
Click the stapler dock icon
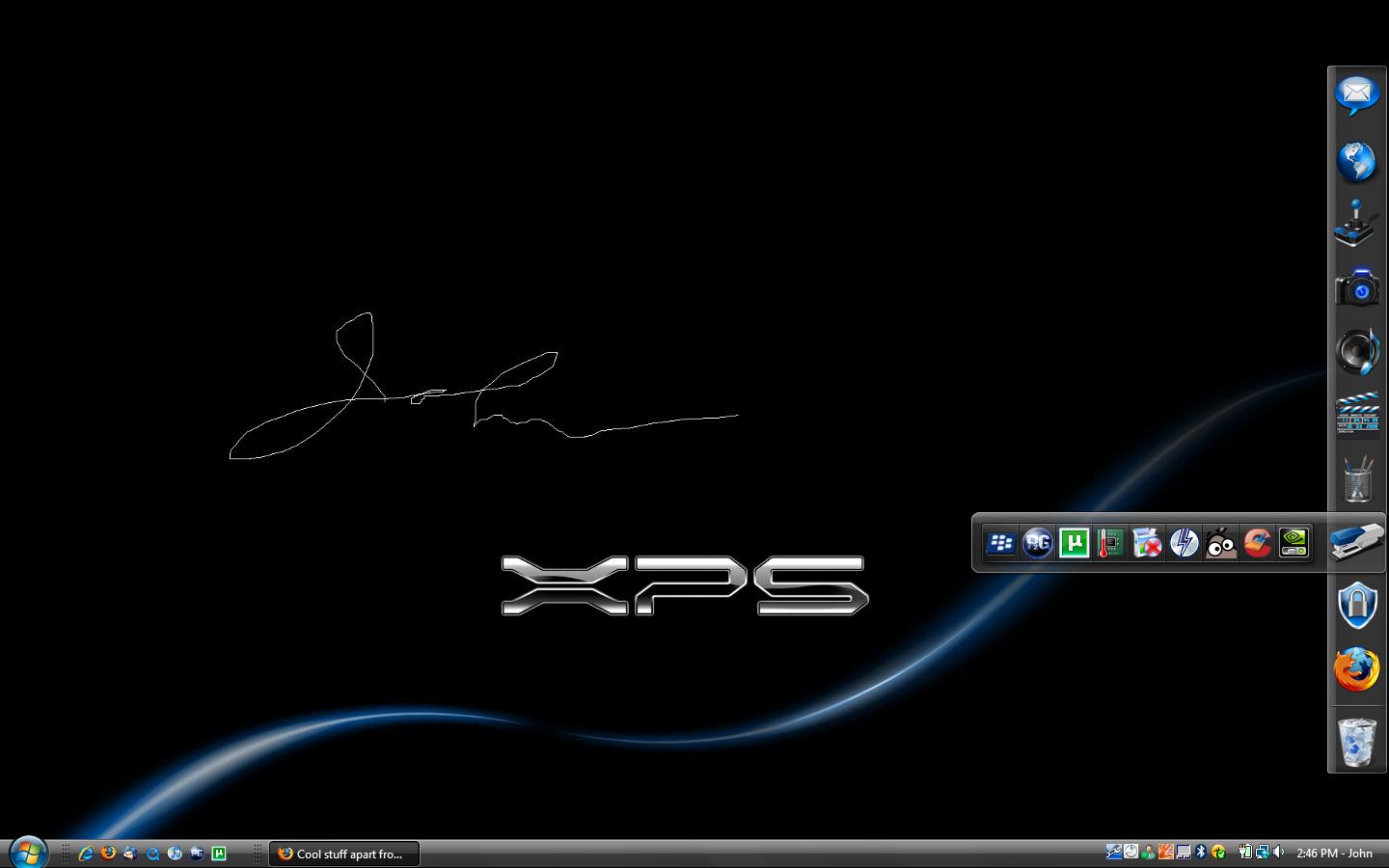pos(1357,541)
